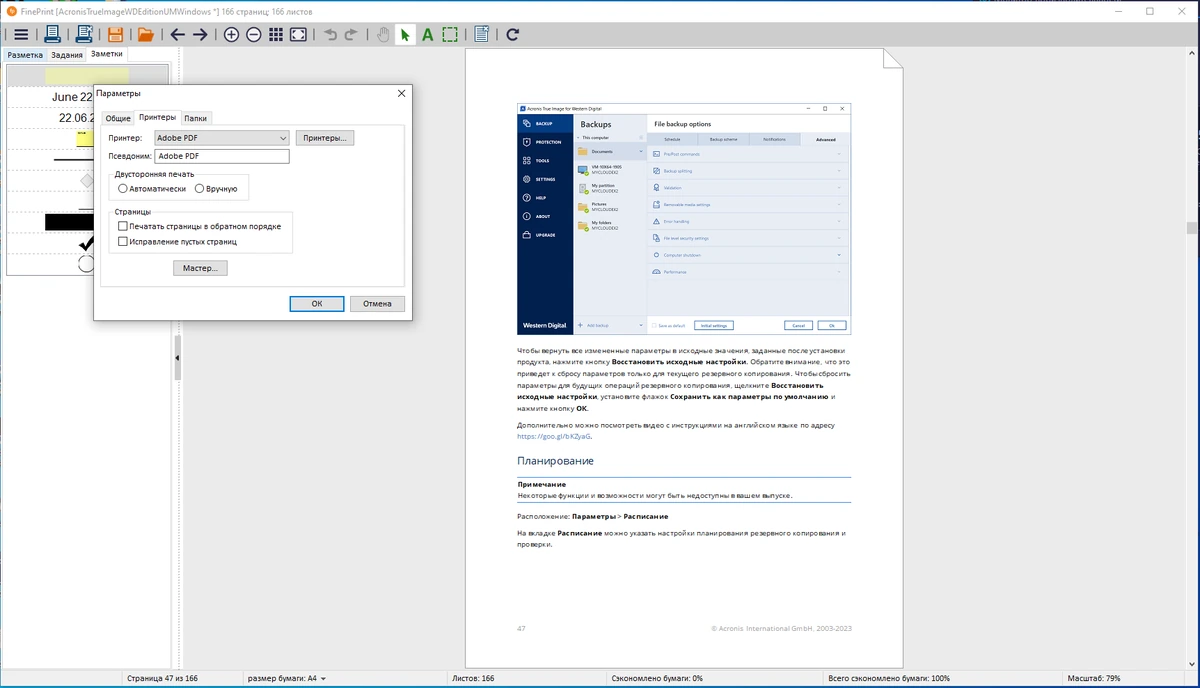The height and width of the screenshot is (688, 1200).
Task: Click in the Псевдоним text field
Action: [x=222, y=156]
